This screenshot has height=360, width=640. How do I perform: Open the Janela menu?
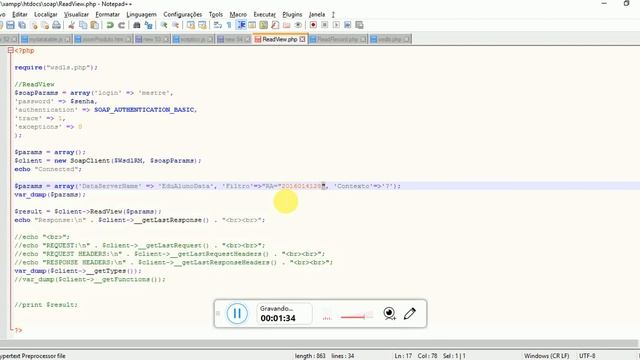(x=317, y=14)
